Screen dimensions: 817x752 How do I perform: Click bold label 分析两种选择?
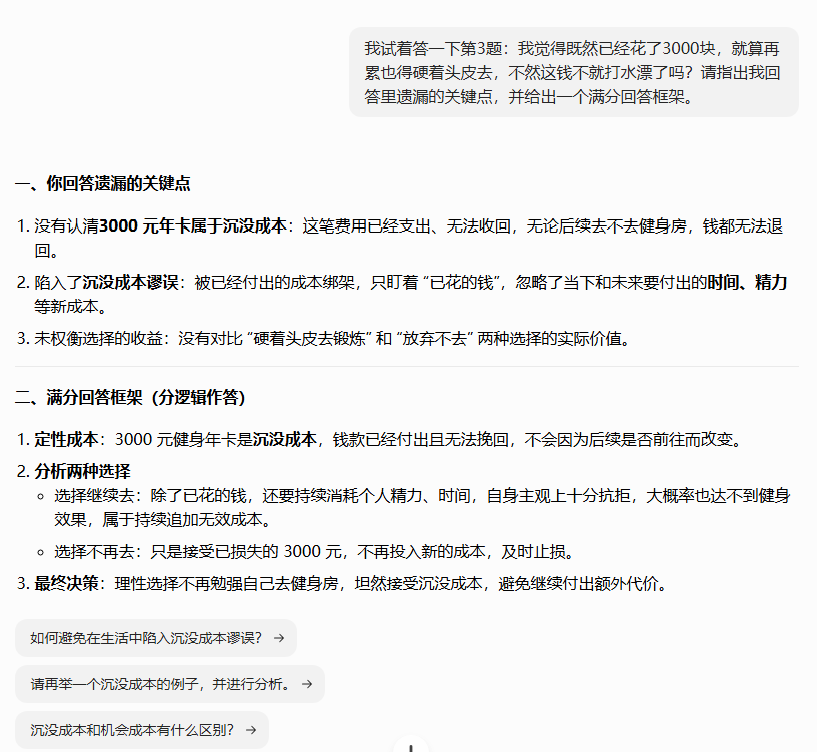point(82,471)
